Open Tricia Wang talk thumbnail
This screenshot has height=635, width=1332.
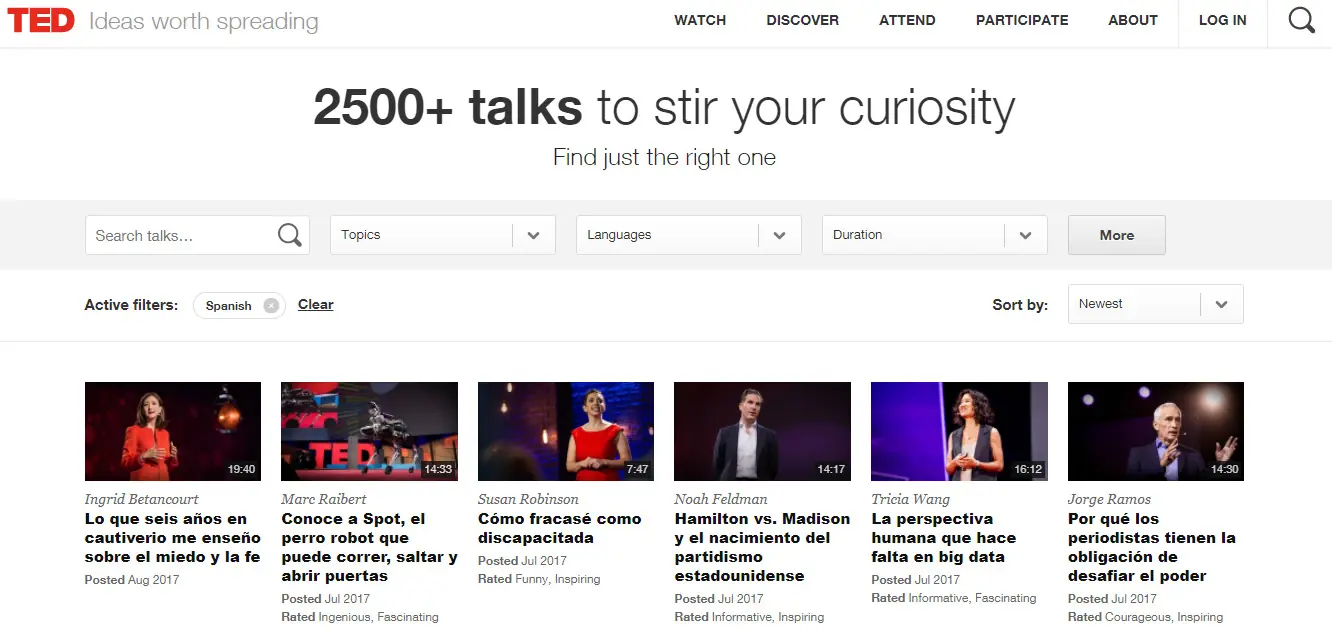pos(959,431)
